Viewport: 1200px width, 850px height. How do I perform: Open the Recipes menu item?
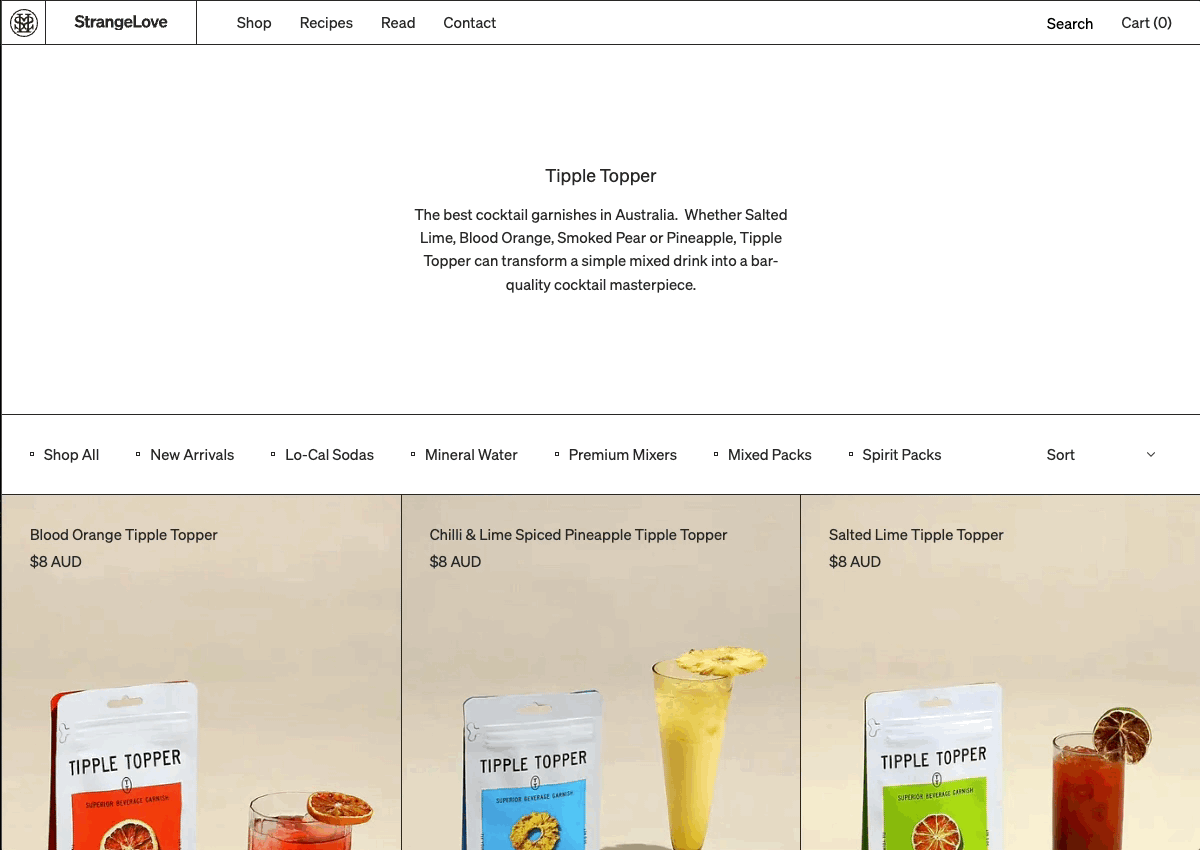326,23
